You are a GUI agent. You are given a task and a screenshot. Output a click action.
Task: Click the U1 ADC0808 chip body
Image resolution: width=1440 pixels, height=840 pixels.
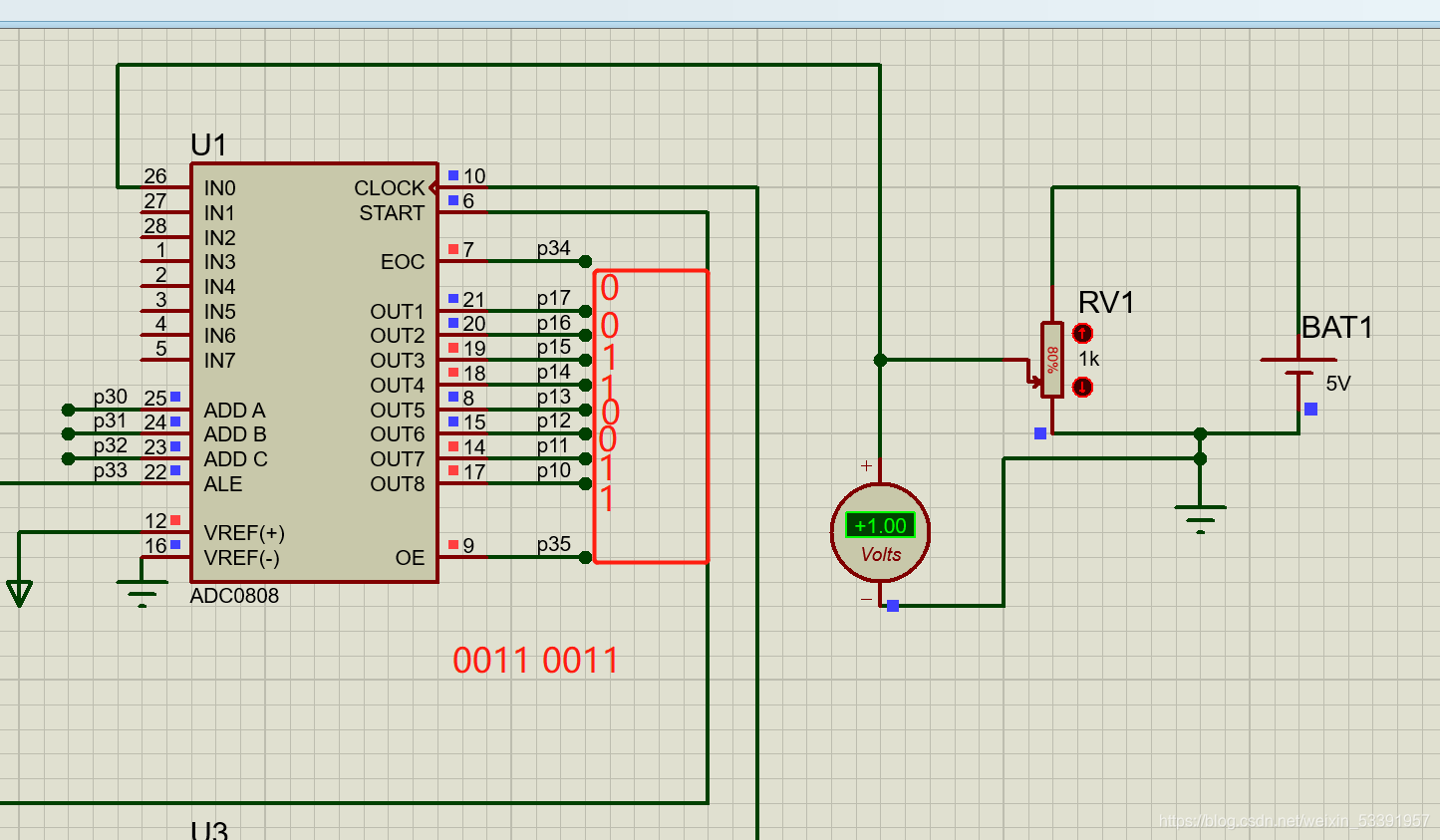(x=314, y=373)
